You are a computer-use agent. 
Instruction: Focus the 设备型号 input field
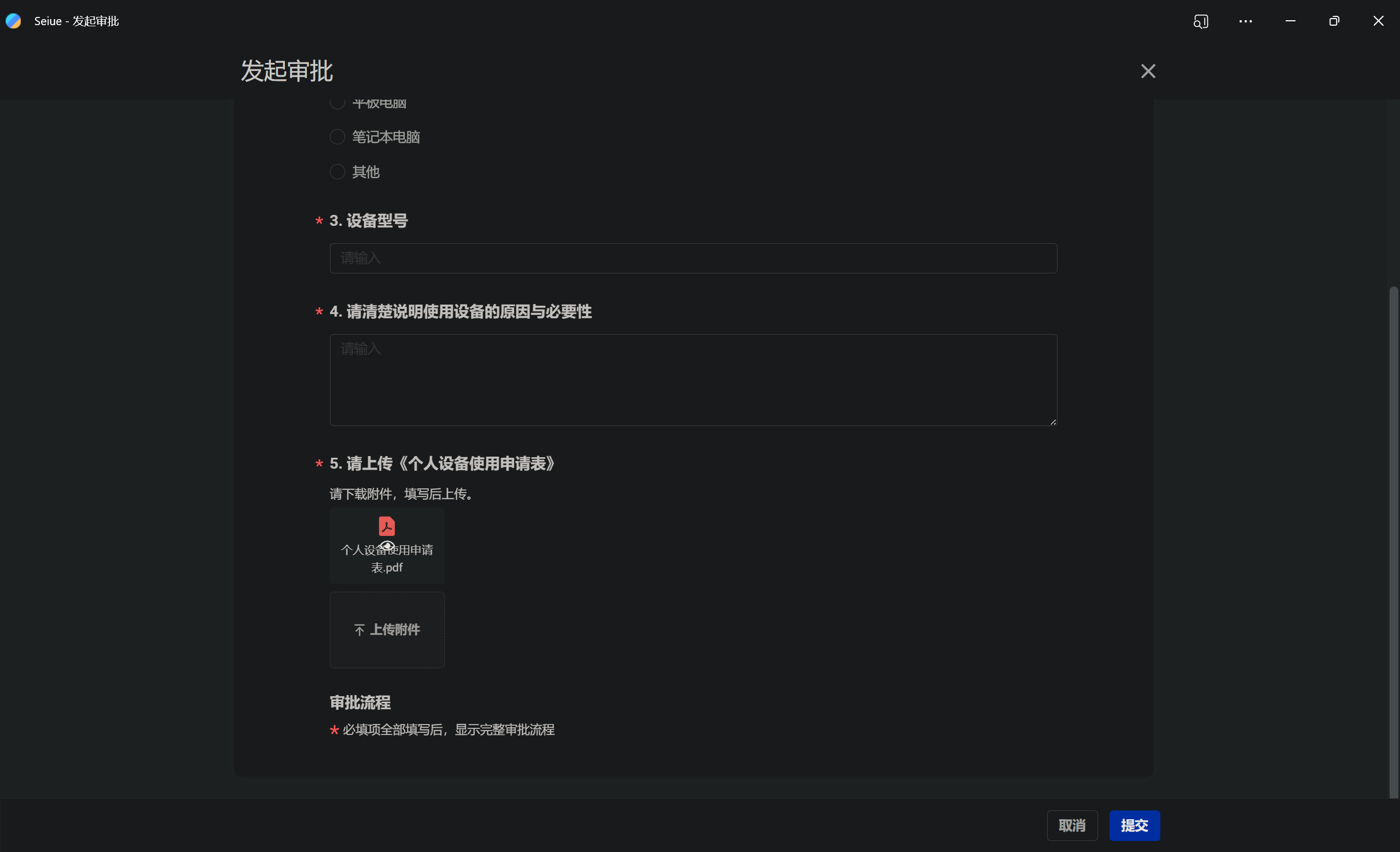[x=693, y=259]
